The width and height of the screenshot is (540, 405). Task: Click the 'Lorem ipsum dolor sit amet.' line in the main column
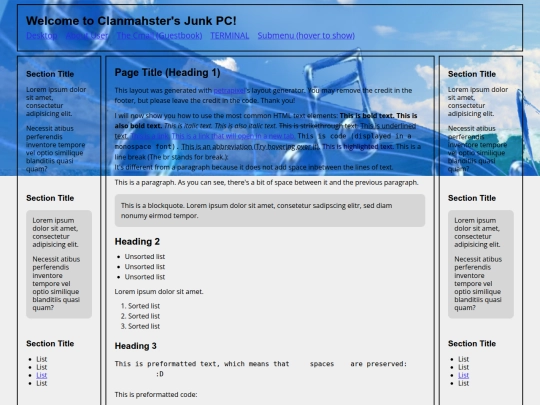click(159, 292)
